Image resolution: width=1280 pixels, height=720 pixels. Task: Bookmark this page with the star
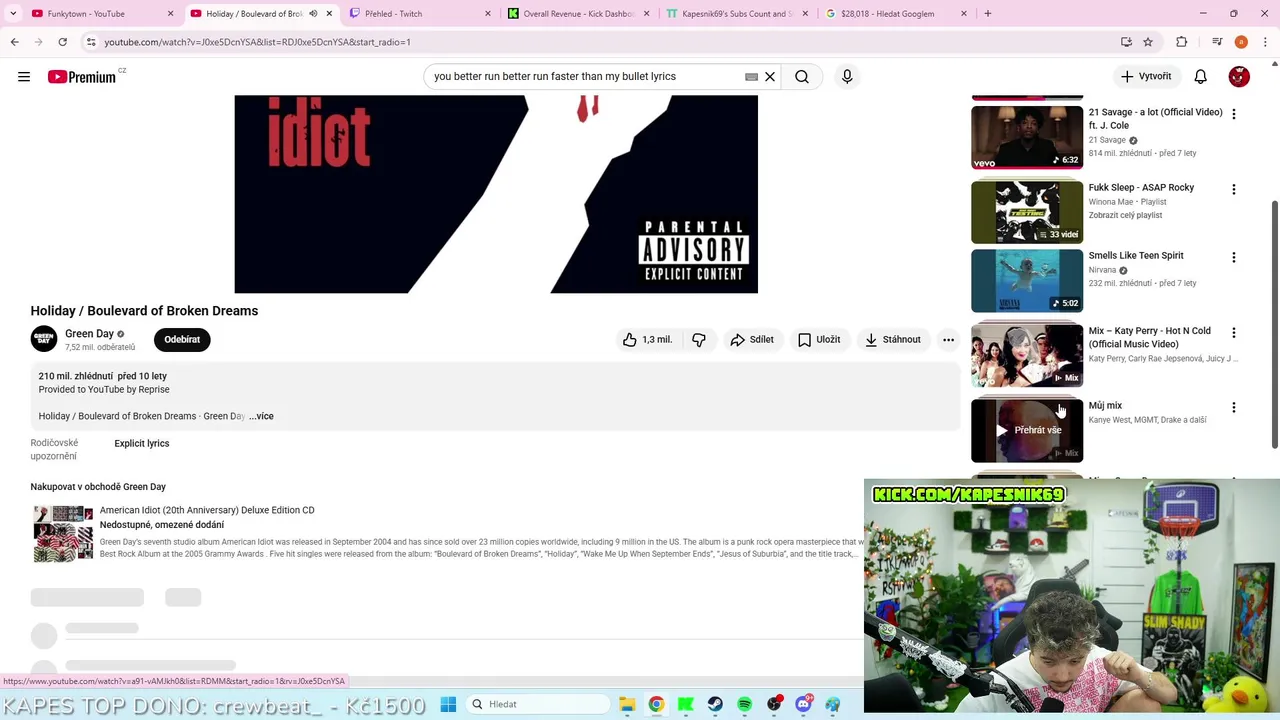click(x=1148, y=42)
